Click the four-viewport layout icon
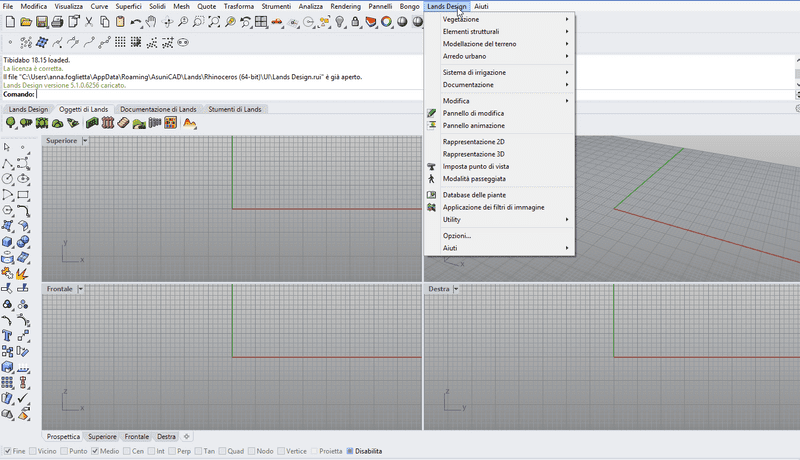 click(x=261, y=21)
